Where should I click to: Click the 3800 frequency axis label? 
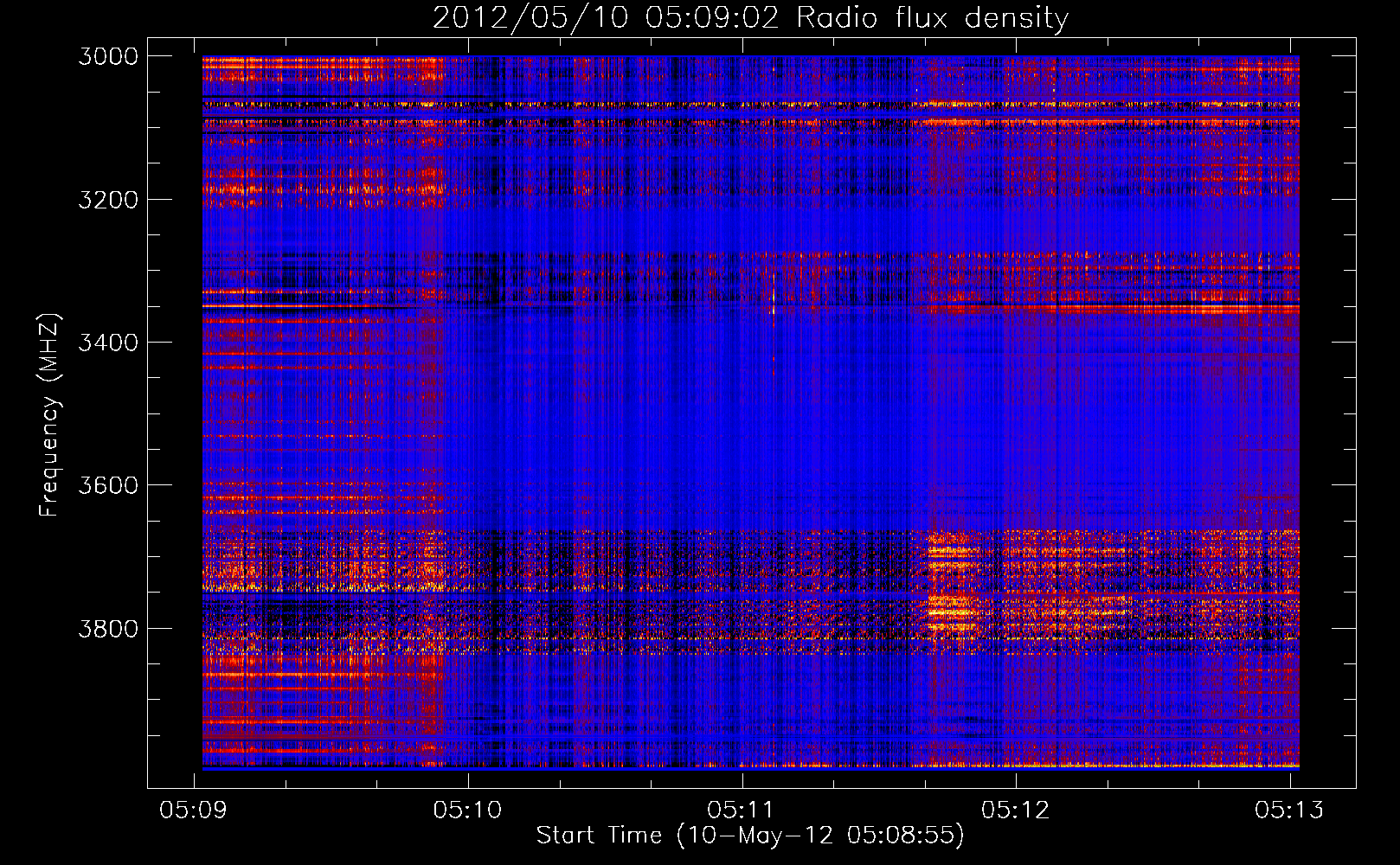108,628
